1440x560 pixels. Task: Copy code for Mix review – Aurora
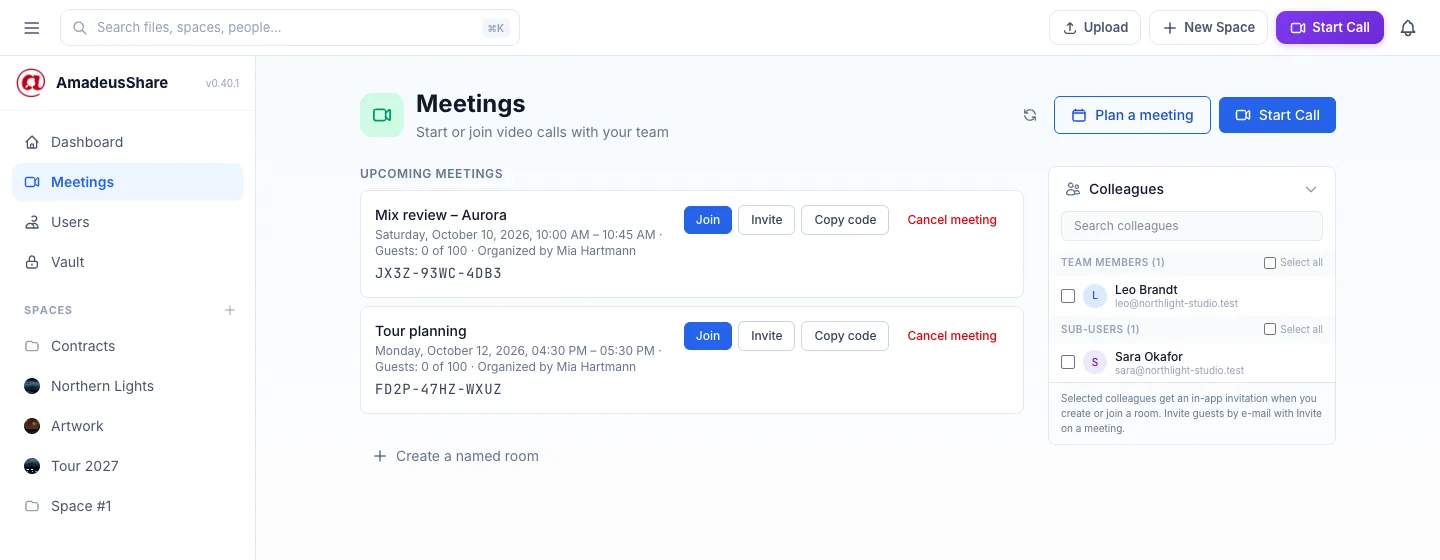tap(845, 220)
